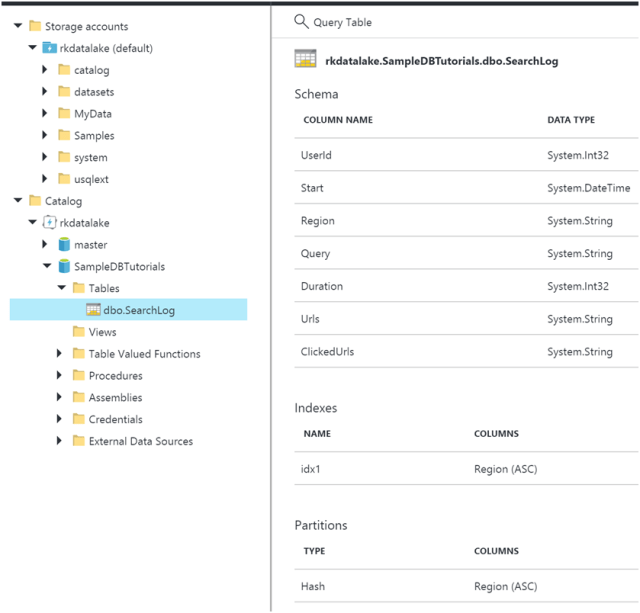Viewport: 640px width, 613px height.
Task: Collapse the Catalog root node
Action: [x=18, y=200]
